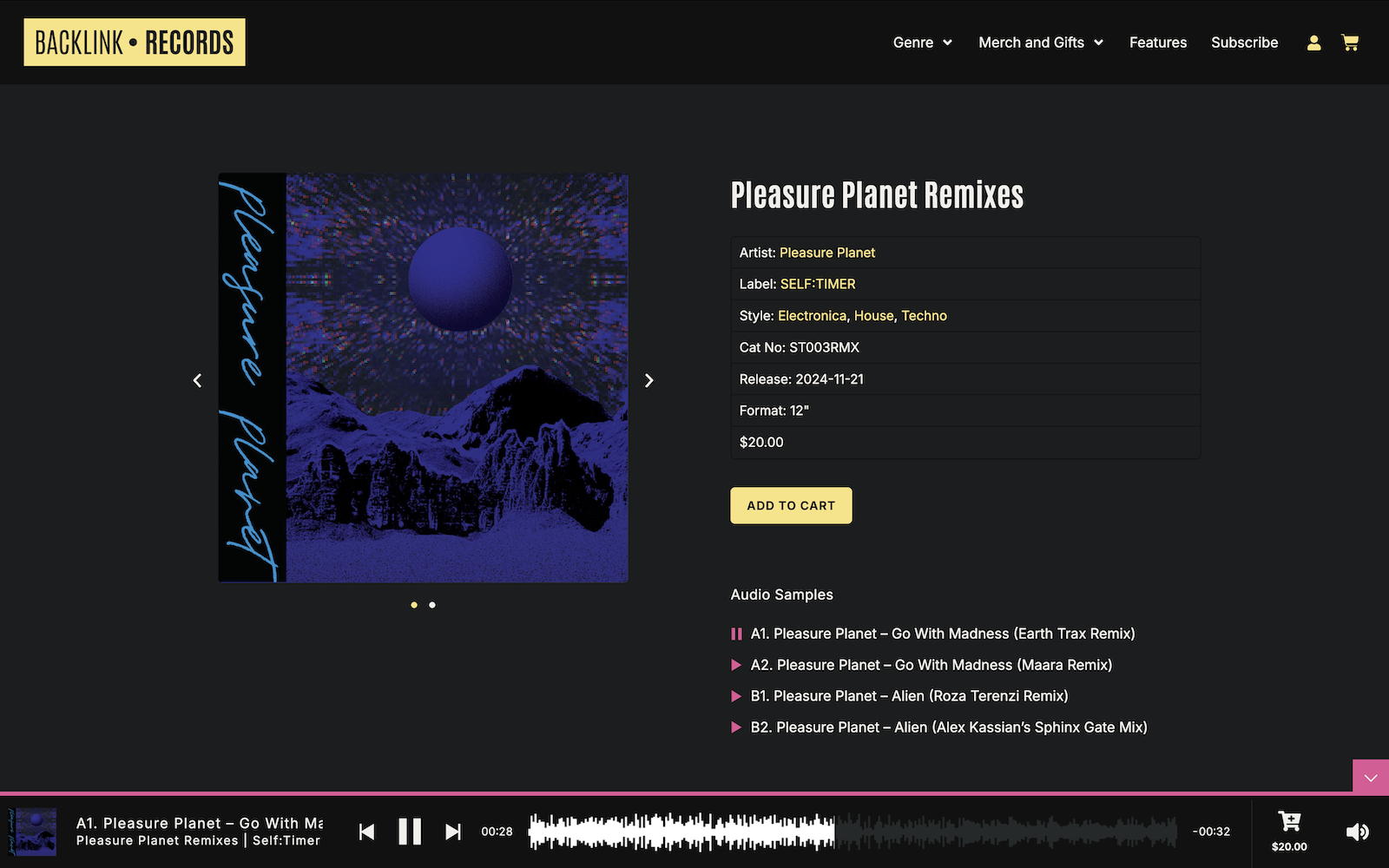This screenshot has width=1389, height=868.
Task: Click the ADD TO CART button
Action: [x=791, y=505]
